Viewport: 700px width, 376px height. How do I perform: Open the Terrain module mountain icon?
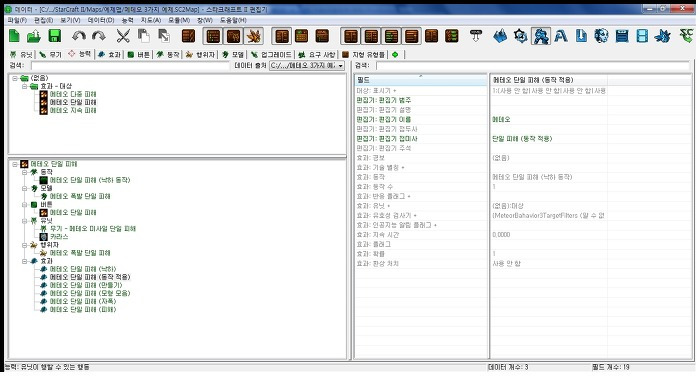pyautogui.click(x=500, y=36)
